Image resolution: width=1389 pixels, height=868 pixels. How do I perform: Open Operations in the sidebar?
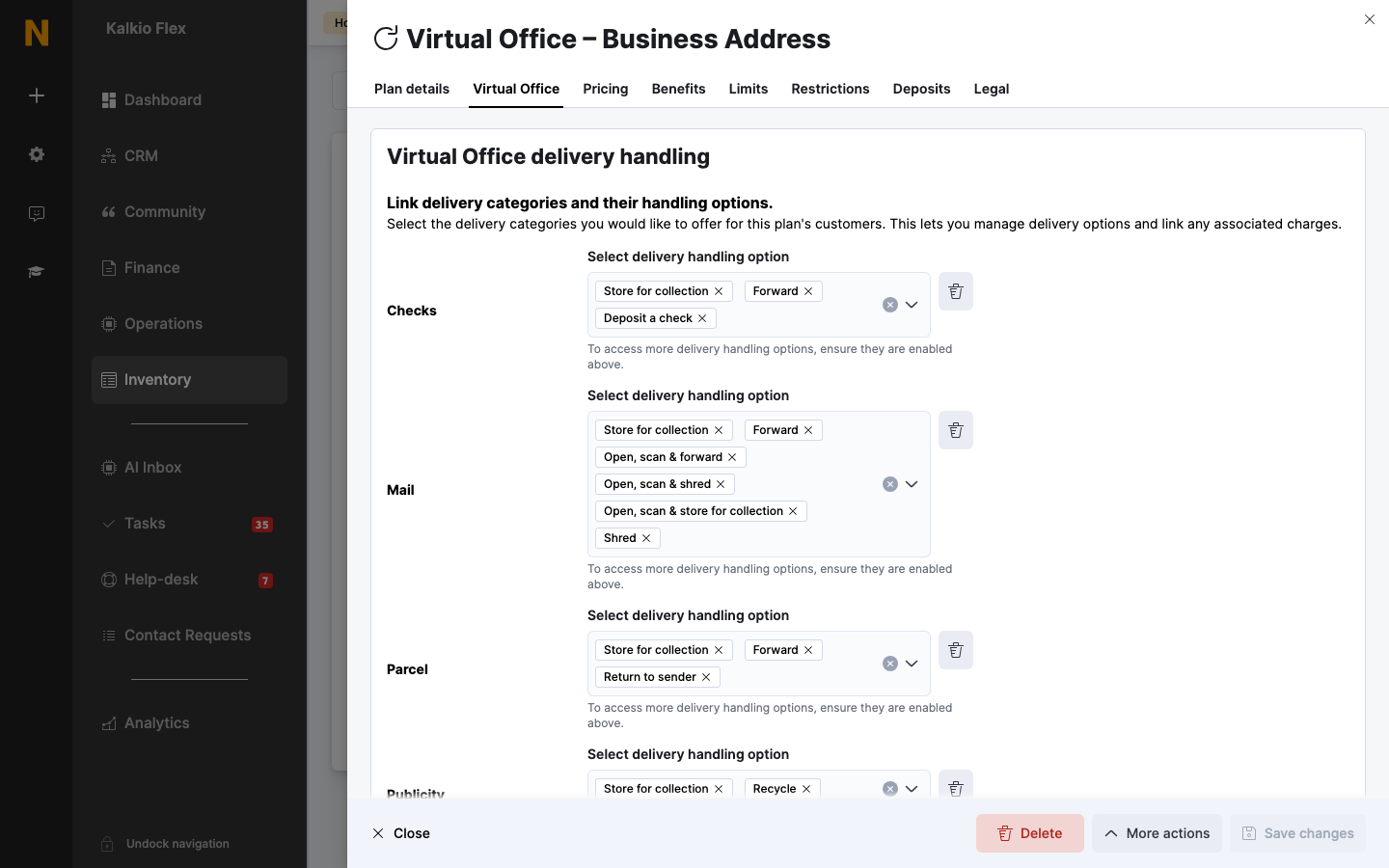189,324
